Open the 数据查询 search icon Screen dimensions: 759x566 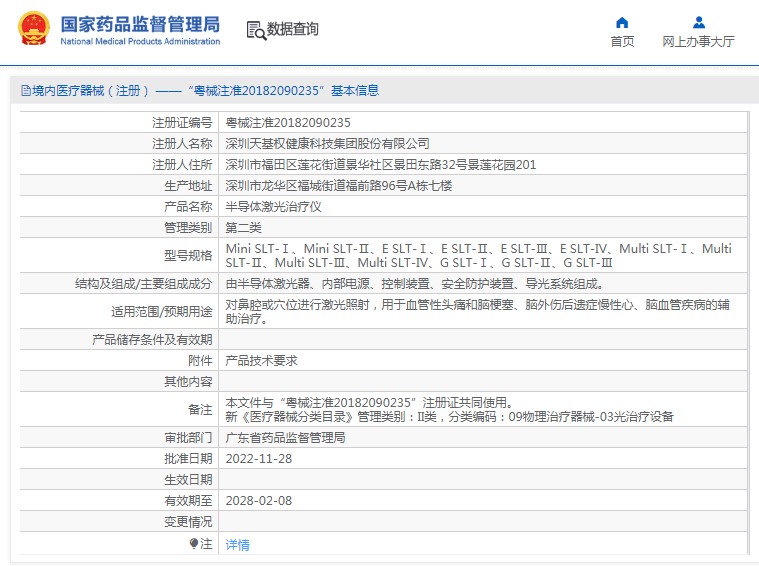pyautogui.click(x=256, y=30)
